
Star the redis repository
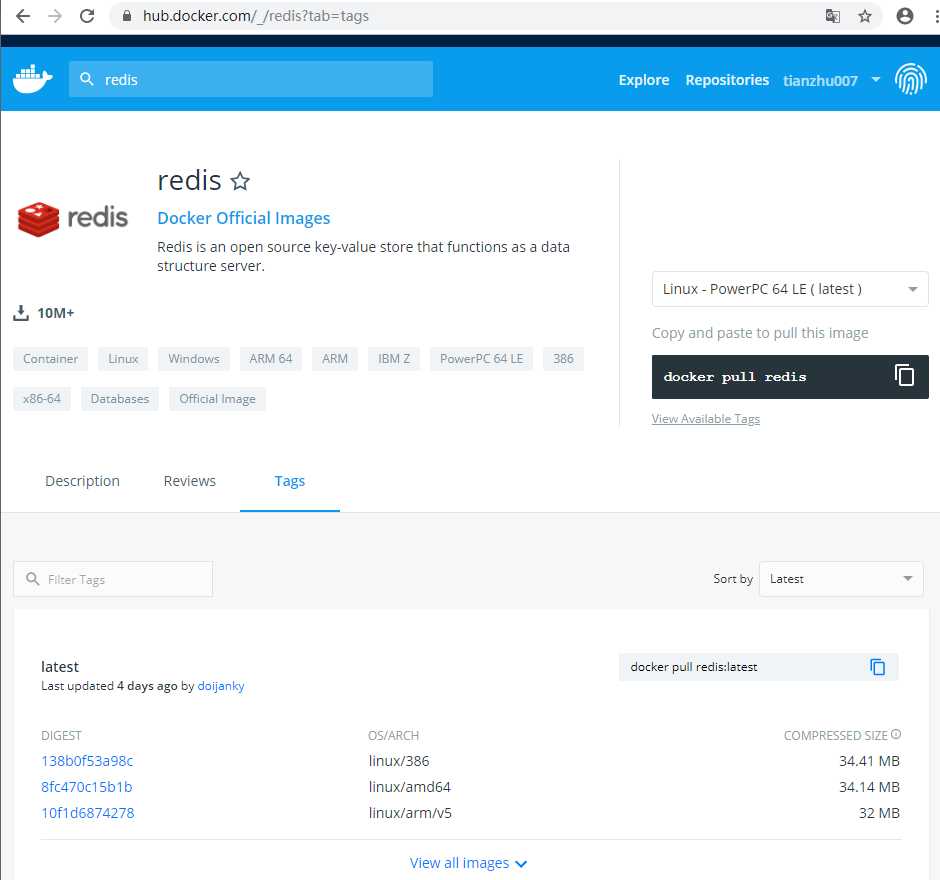pos(240,180)
